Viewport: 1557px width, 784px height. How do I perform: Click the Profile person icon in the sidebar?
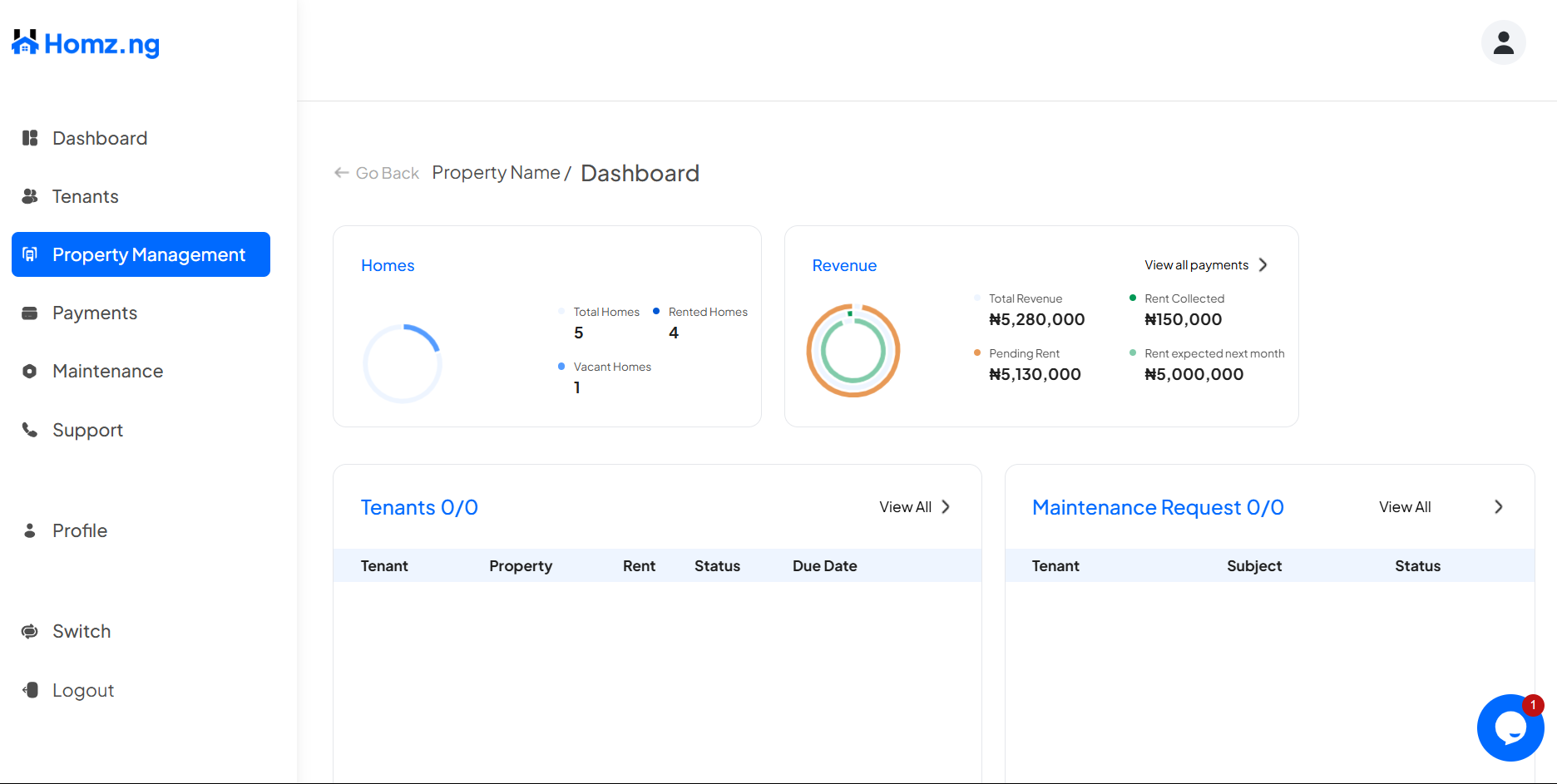(30, 530)
